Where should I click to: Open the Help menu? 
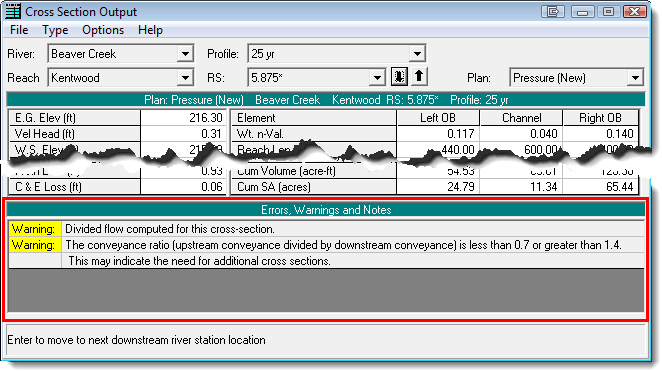pos(150,30)
